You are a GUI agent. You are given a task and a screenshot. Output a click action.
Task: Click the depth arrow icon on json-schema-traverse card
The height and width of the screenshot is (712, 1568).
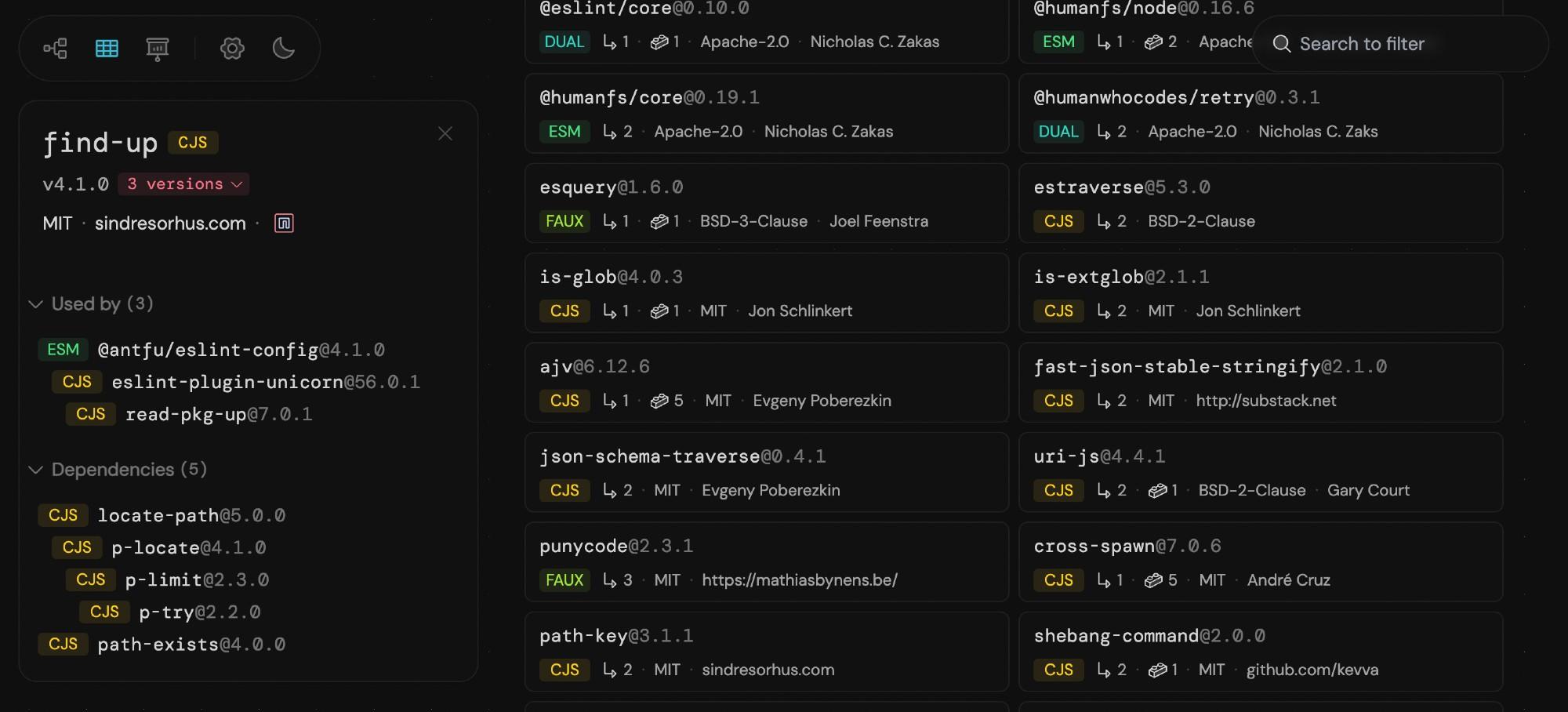click(610, 491)
